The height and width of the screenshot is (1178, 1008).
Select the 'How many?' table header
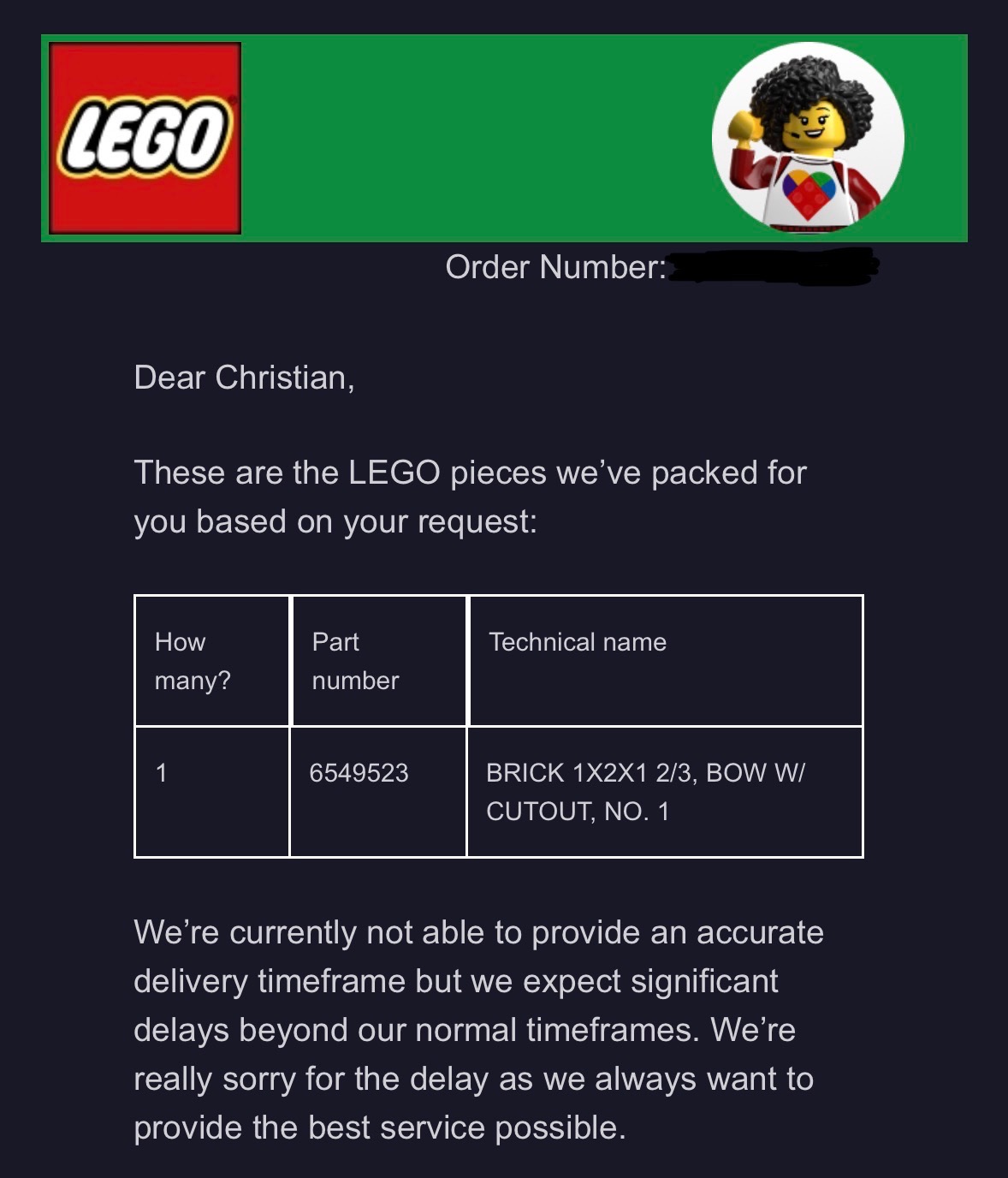(193, 661)
